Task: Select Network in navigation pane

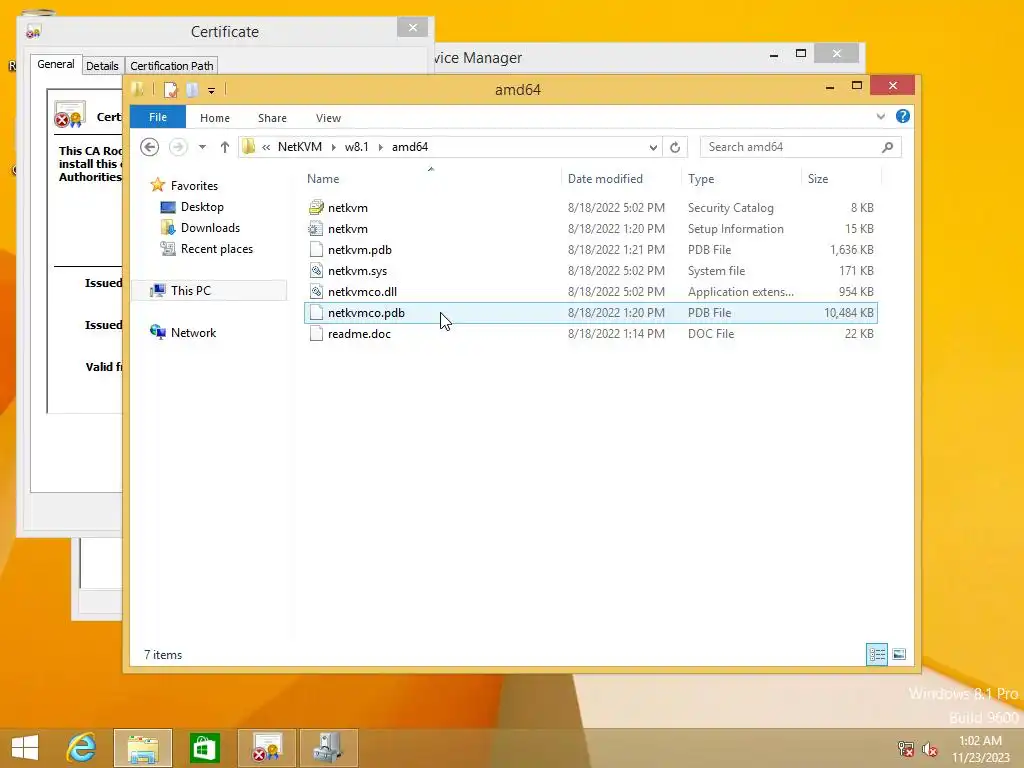Action: pos(193,332)
